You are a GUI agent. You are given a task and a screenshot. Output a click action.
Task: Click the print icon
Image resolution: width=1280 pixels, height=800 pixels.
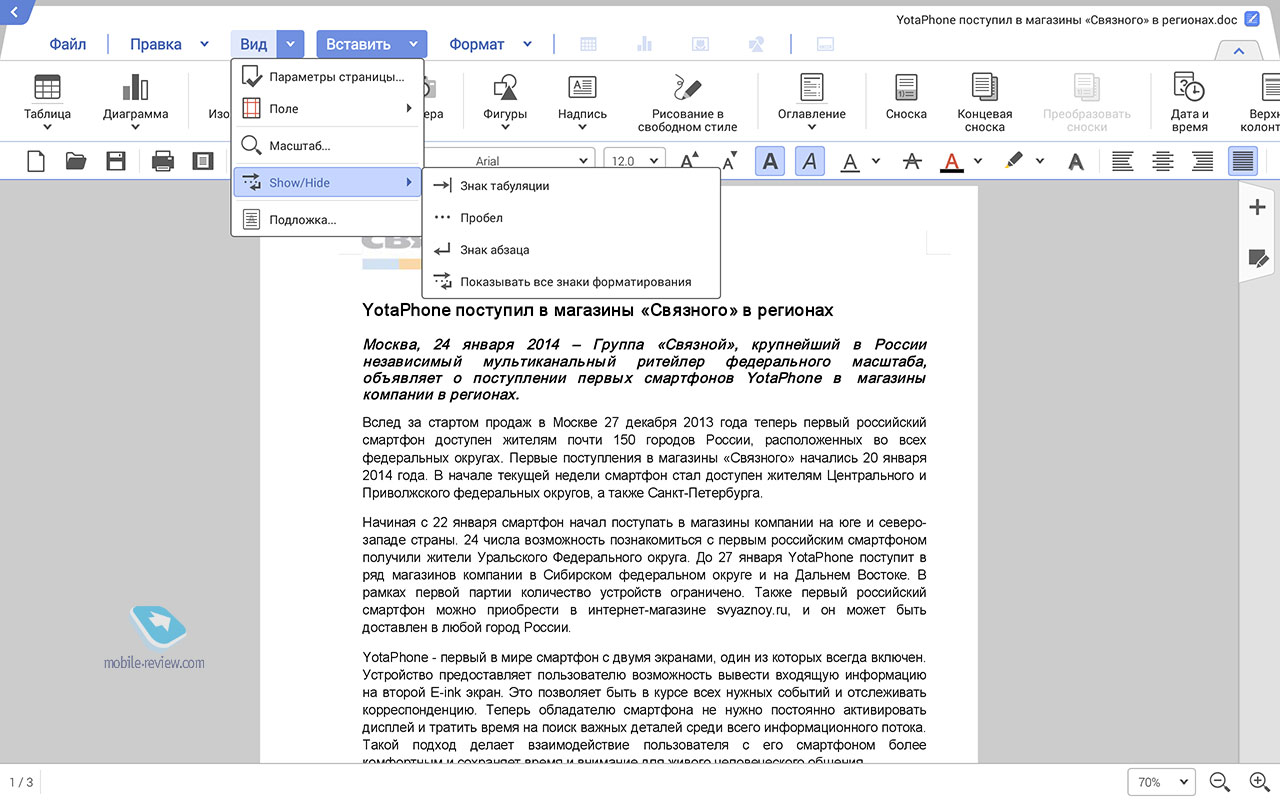click(x=163, y=161)
